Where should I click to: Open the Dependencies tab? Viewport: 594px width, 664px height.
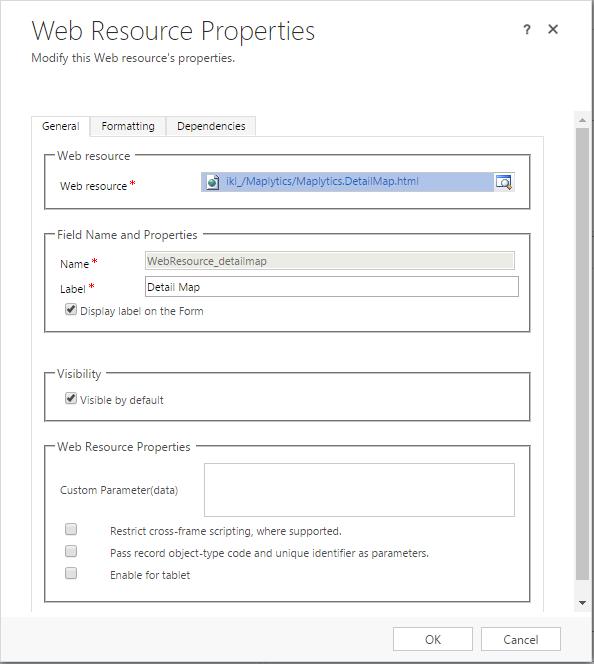211,126
